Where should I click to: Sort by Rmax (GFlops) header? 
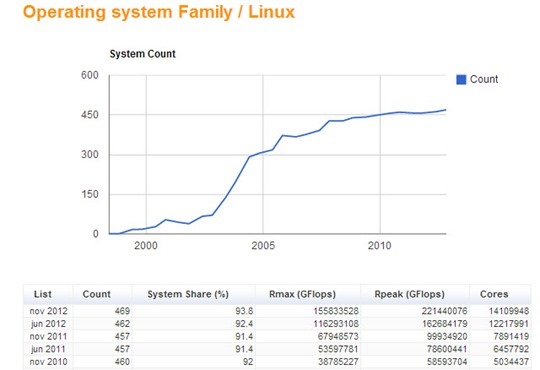(x=302, y=294)
